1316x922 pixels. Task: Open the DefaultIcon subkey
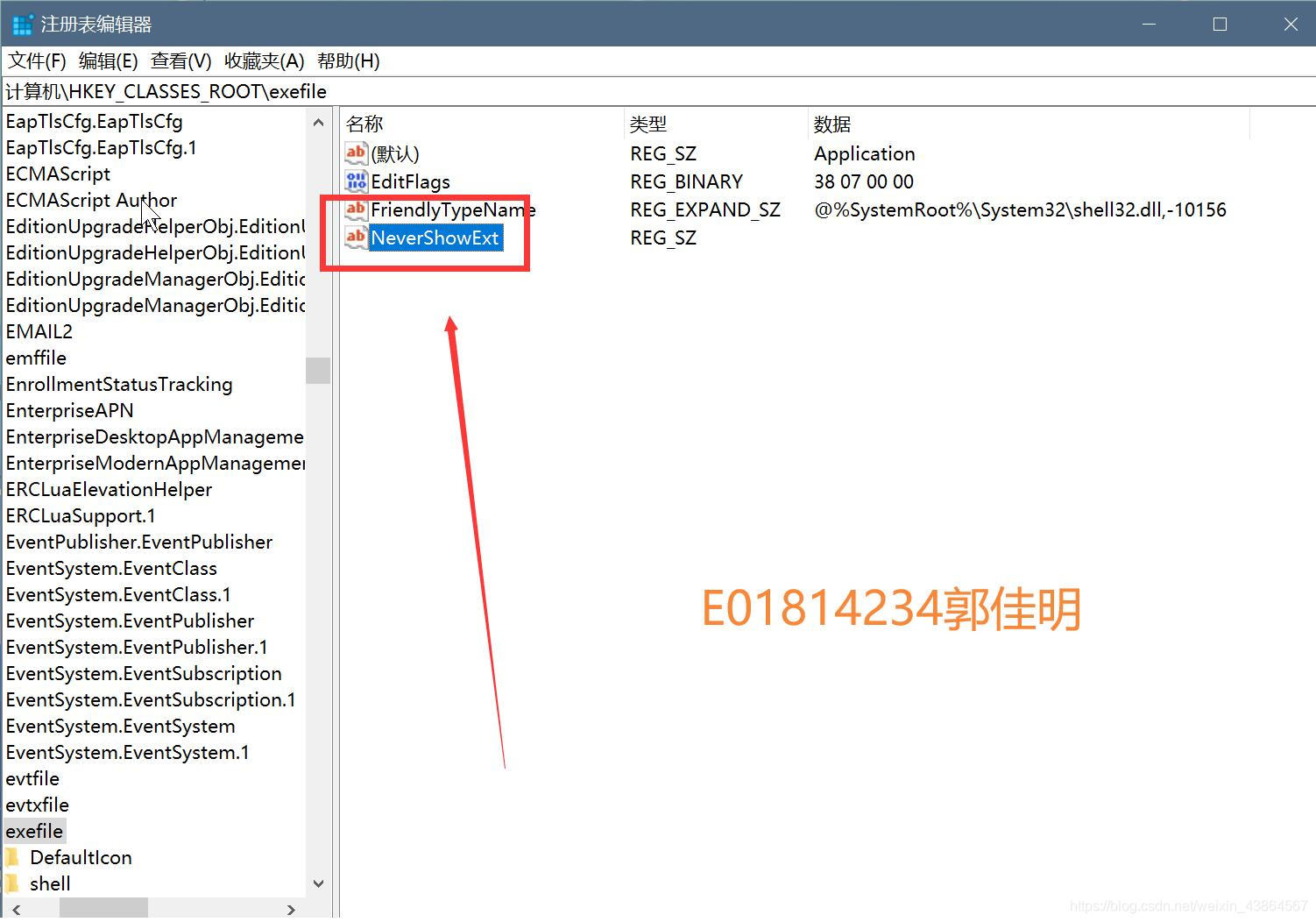coord(81,857)
